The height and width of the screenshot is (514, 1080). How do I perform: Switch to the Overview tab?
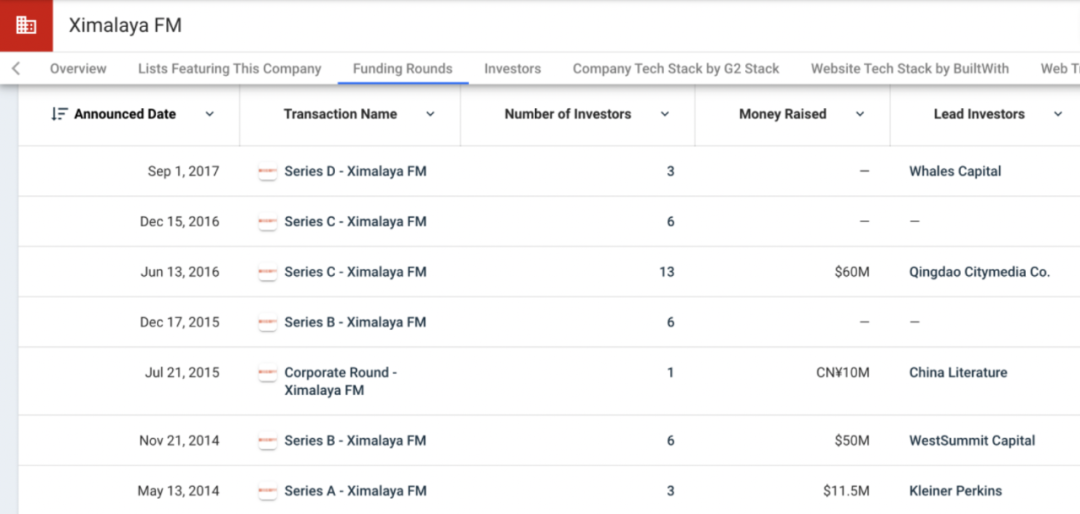(78, 69)
